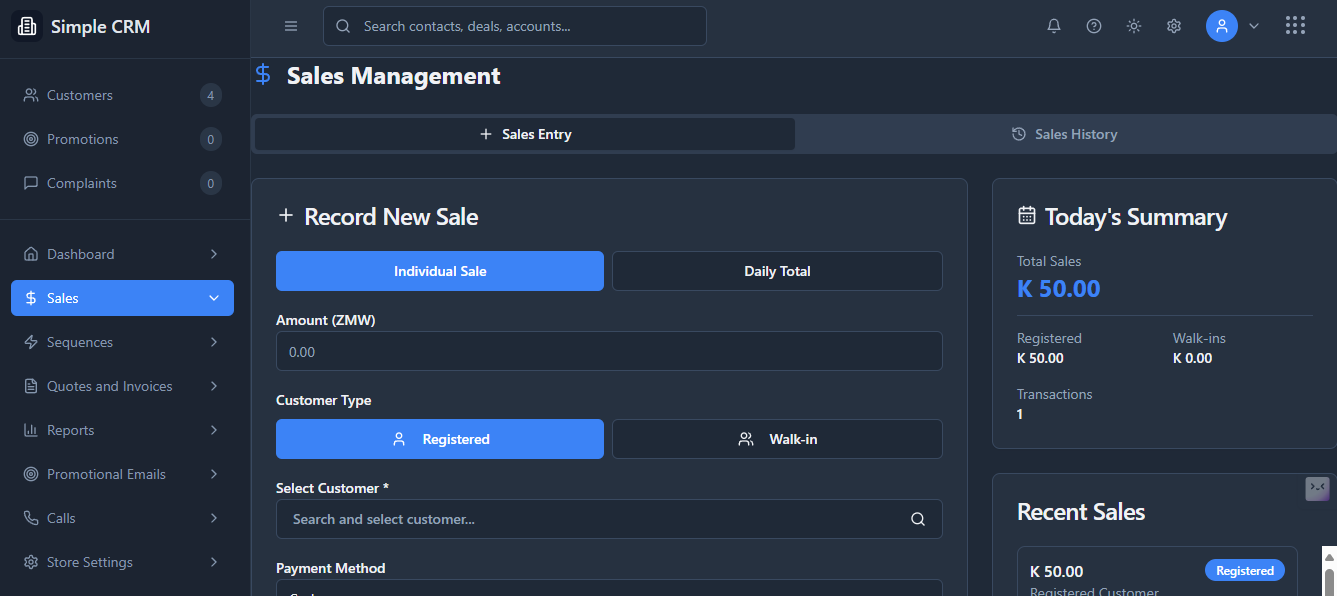Click the notification bell icon
Viewport: 1337px width, 596px height.
[1053, 25]
